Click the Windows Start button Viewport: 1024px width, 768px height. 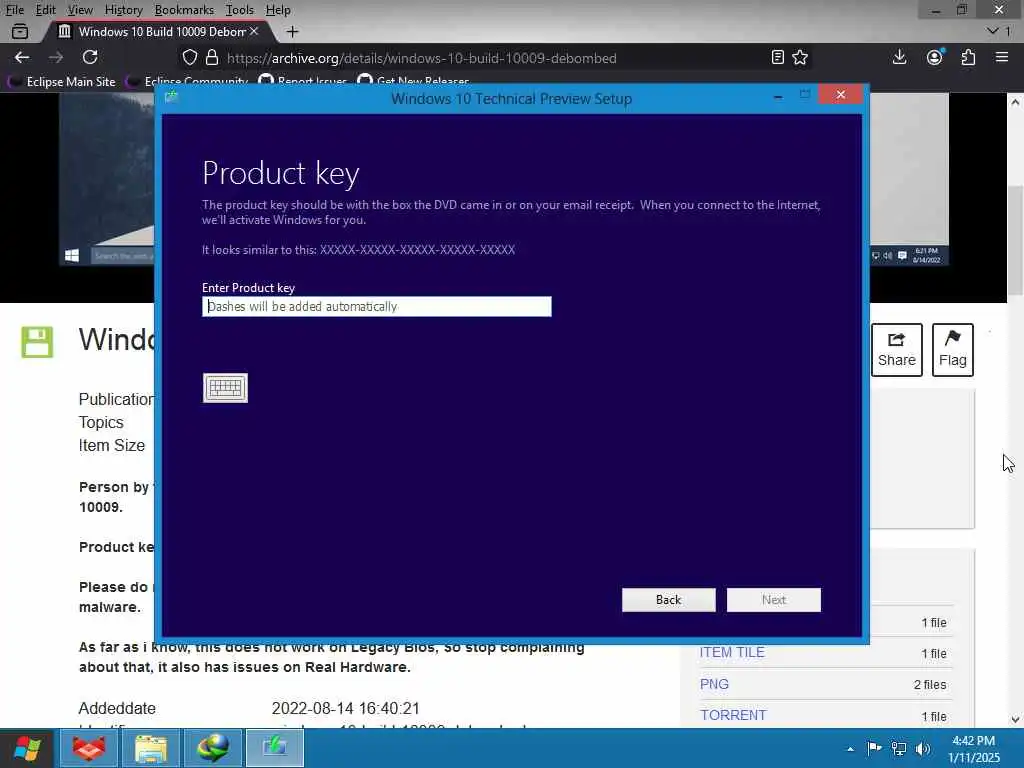27,748
